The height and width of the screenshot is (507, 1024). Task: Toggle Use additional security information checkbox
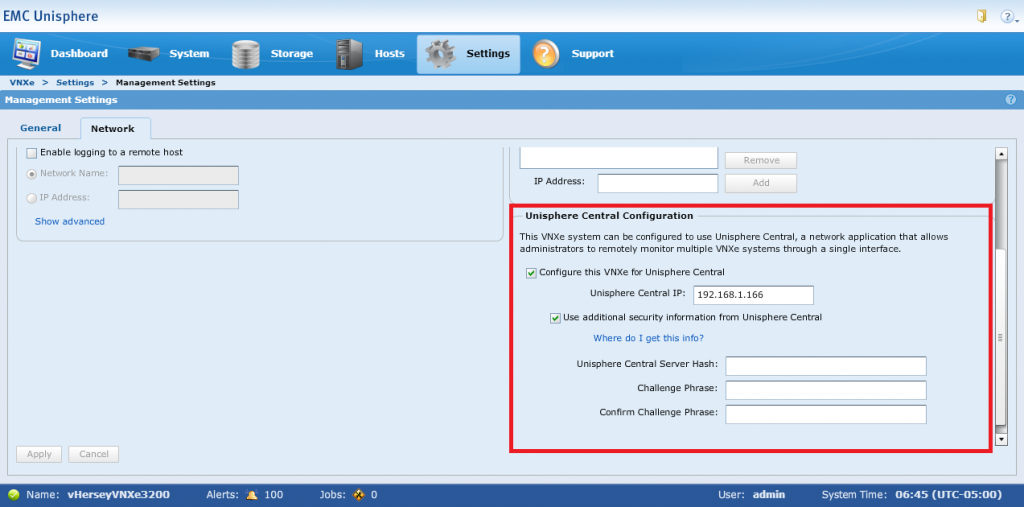(x=555, y=317)
